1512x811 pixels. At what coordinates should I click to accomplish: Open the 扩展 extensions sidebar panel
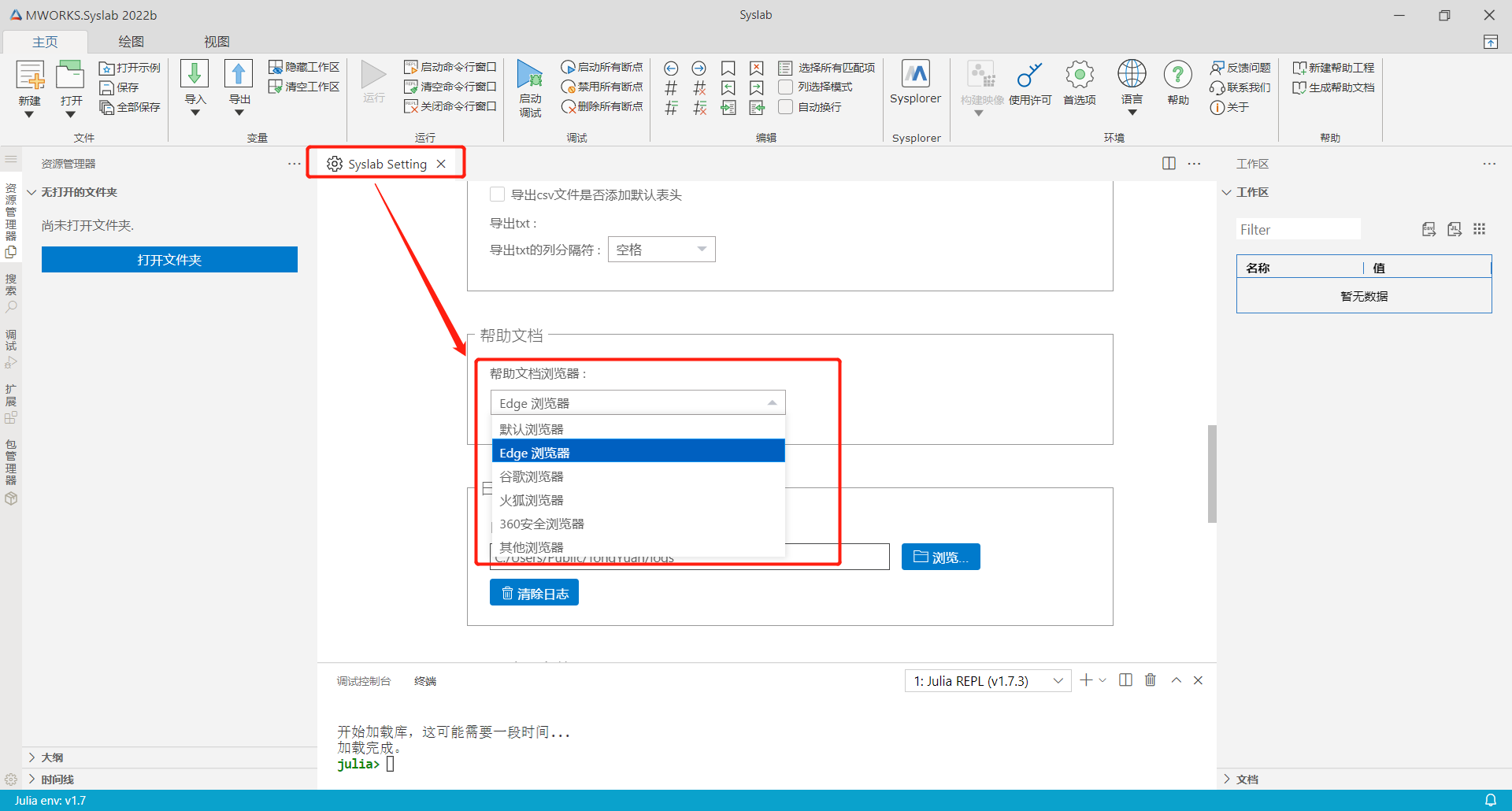(11, 405)
